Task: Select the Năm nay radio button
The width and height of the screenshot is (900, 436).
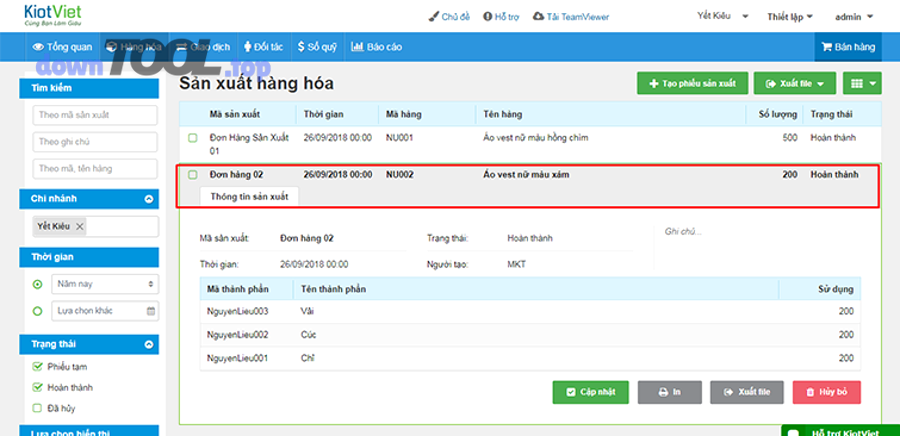Action: (x=38, y=285)
